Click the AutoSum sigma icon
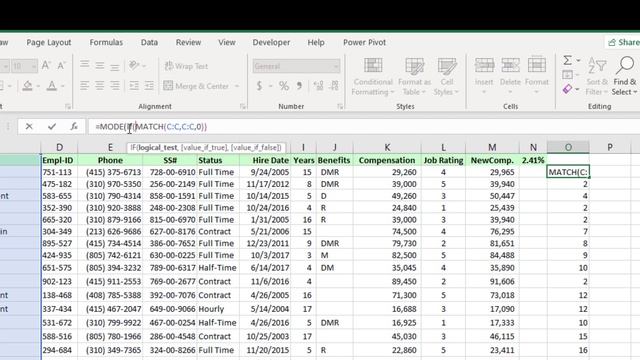Image resolution: width=640 pixels, height=360 pixels. [567, 60]
